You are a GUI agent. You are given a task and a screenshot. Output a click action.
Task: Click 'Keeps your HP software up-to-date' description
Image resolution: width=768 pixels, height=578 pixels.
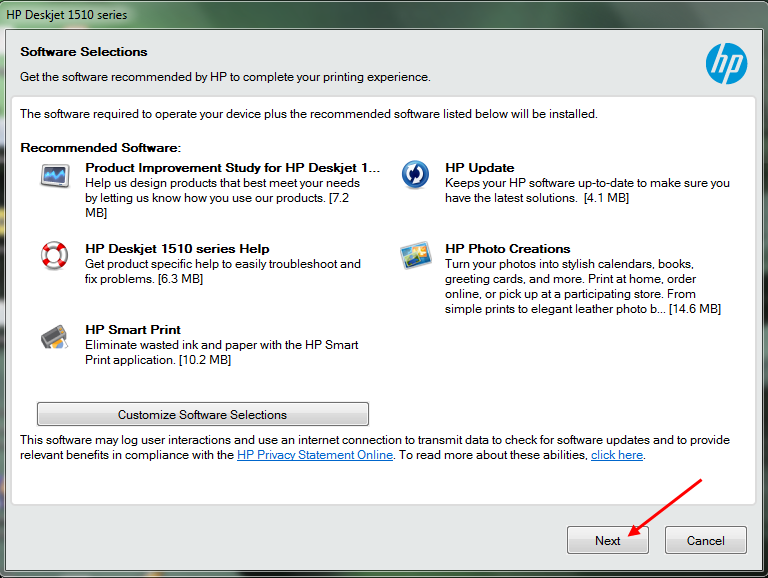point(587,190)
